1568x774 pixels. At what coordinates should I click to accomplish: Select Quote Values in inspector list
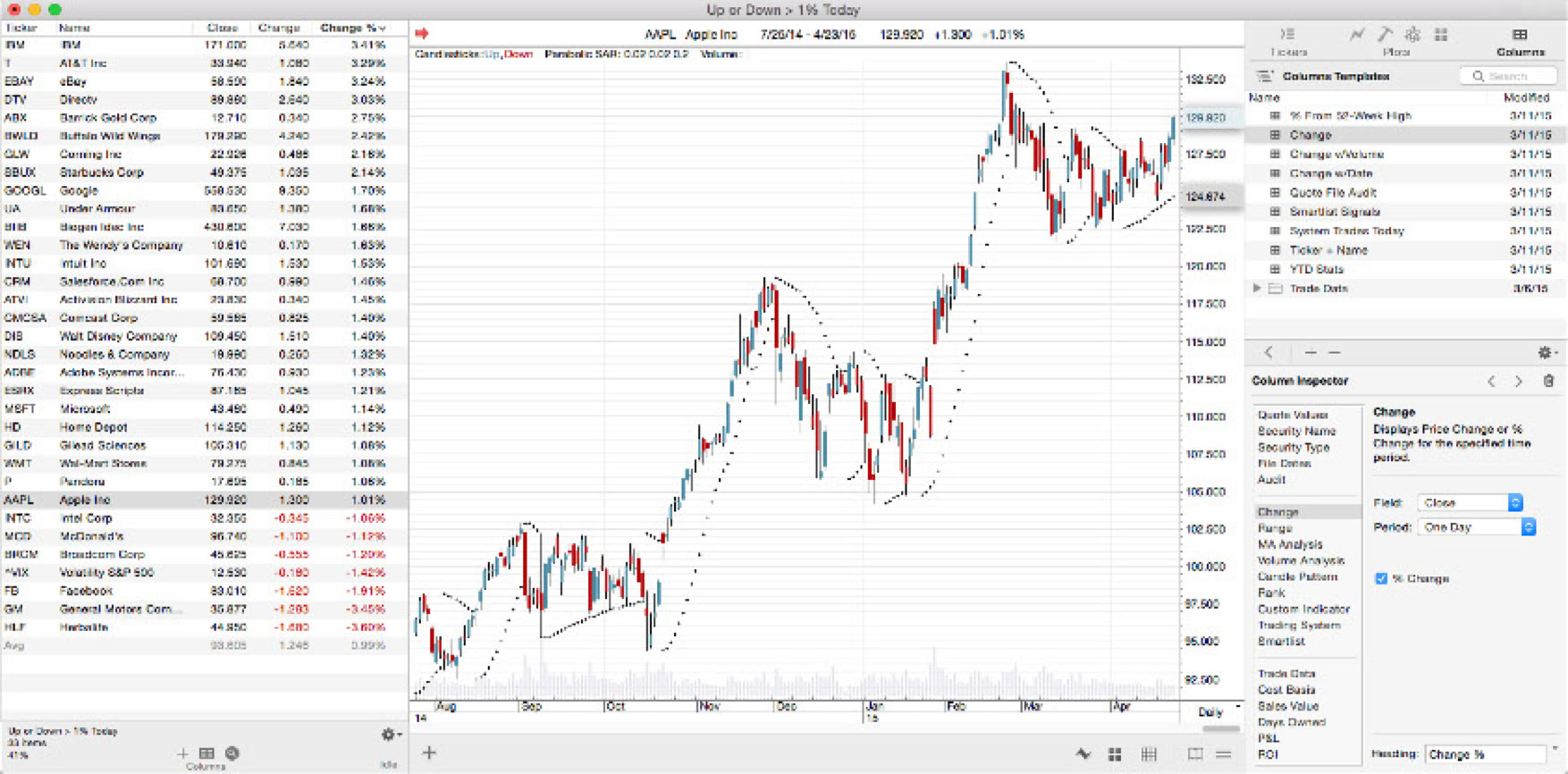click(1293, 415)
